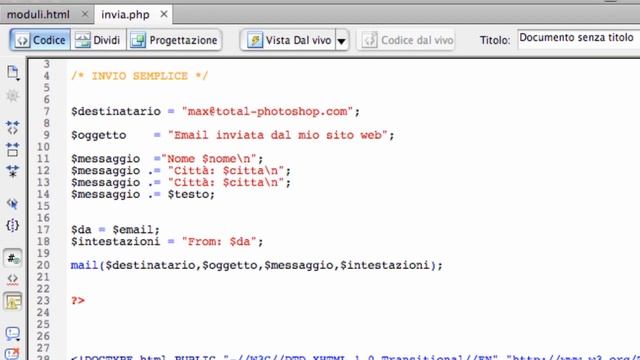Screen dimensions: 640x360
Task: Click the "/* INVIO SEMPLICE */" comment
Action: coord(139,76)
